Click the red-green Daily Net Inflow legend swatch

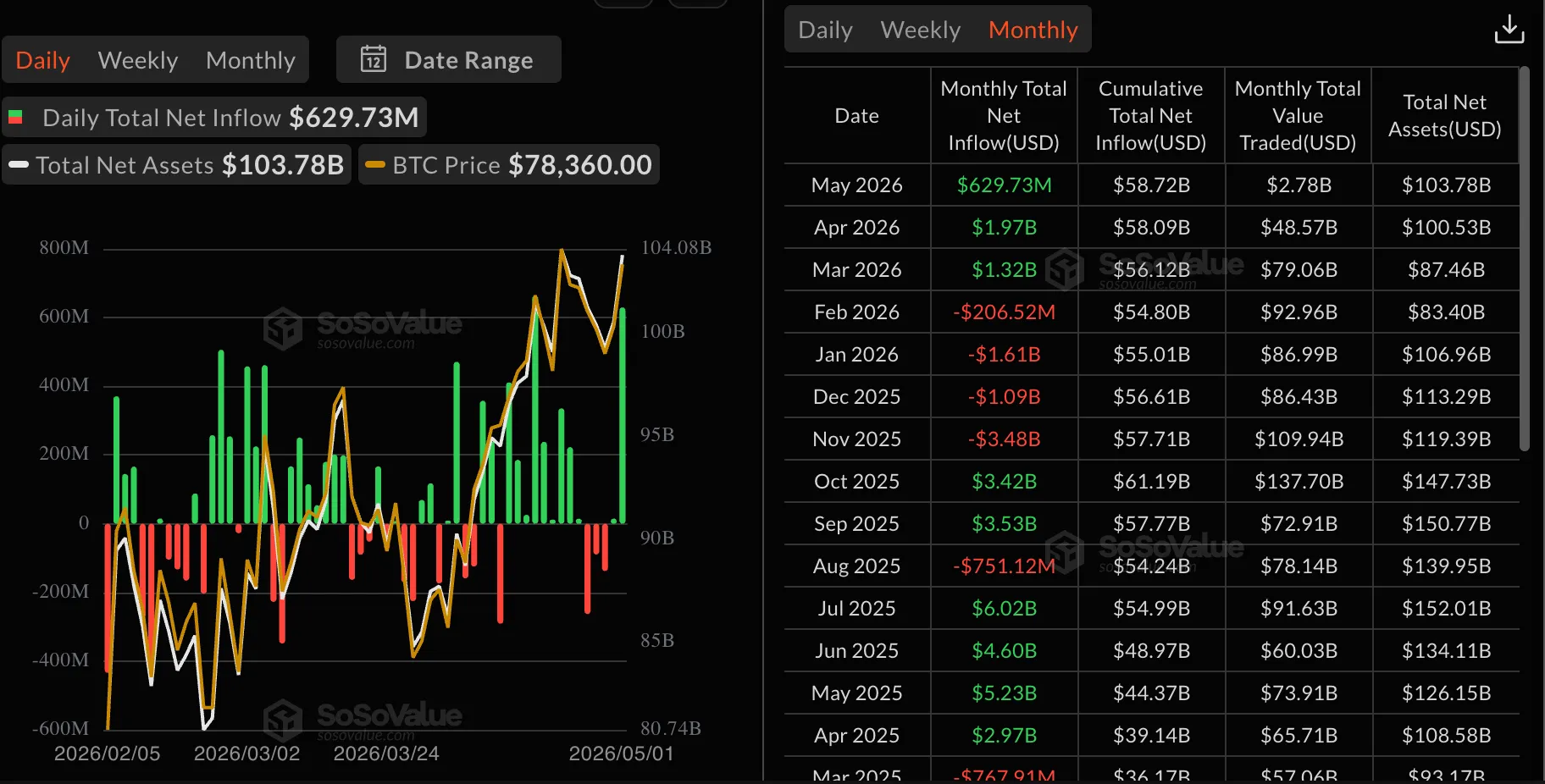[x=15, y=117]
